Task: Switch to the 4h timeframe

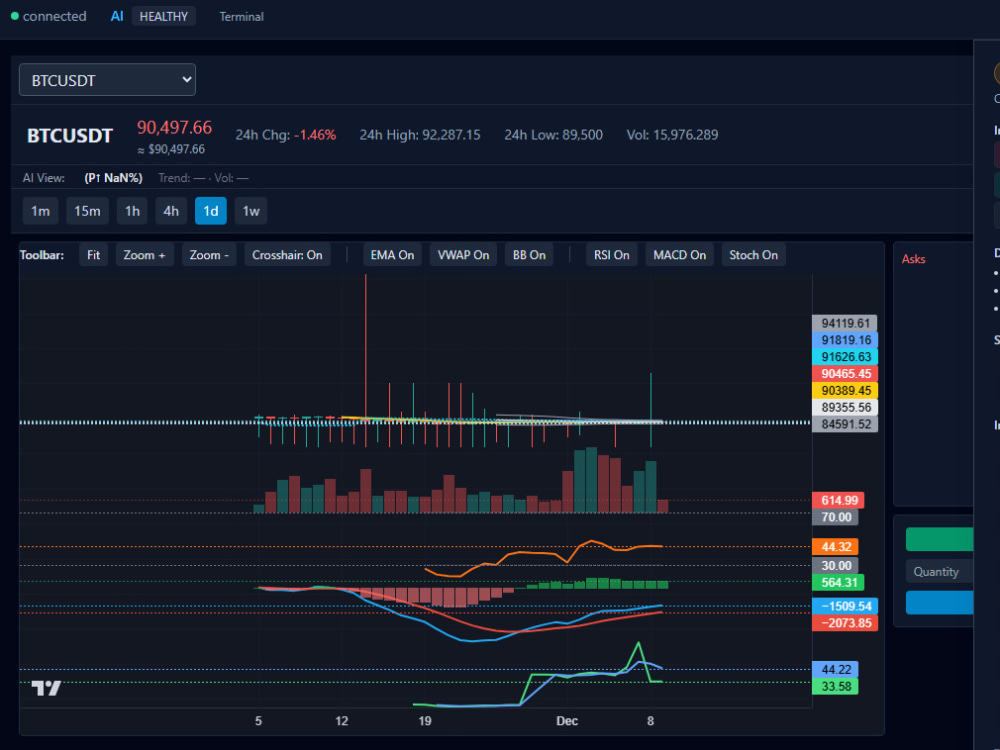Action: (x=171, y=211)
